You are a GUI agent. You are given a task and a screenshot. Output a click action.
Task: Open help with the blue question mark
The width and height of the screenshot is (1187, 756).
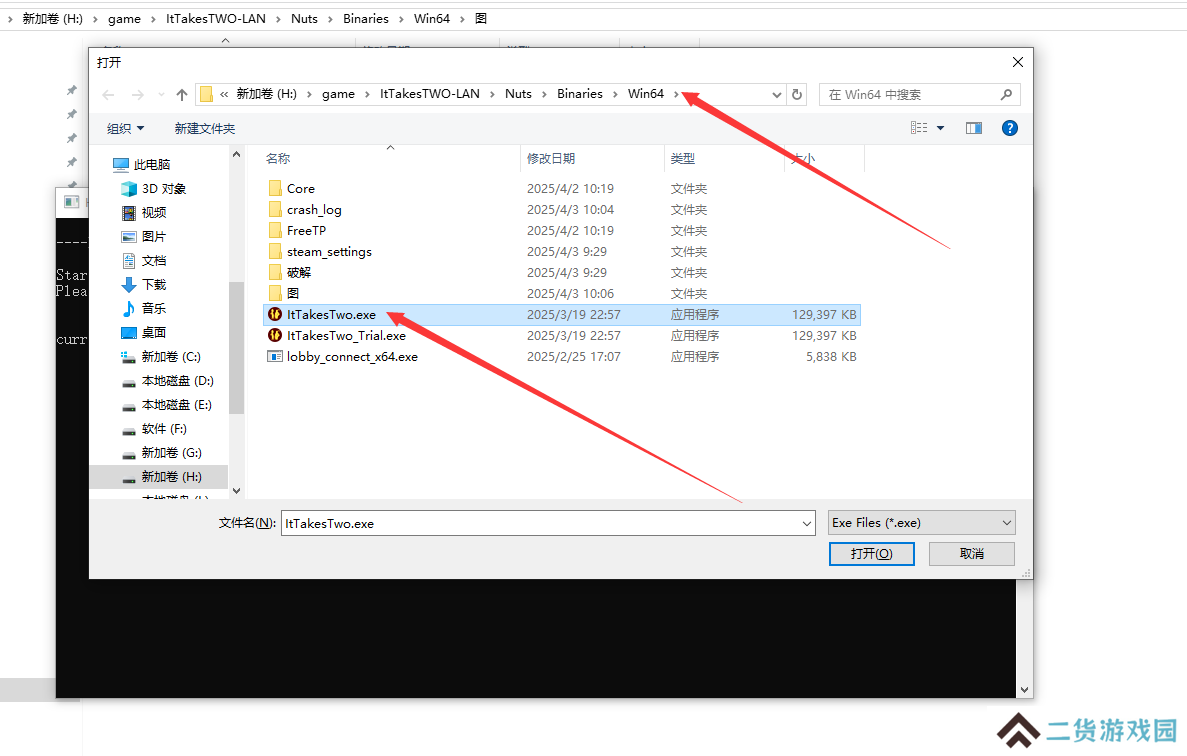[1009, 128]
